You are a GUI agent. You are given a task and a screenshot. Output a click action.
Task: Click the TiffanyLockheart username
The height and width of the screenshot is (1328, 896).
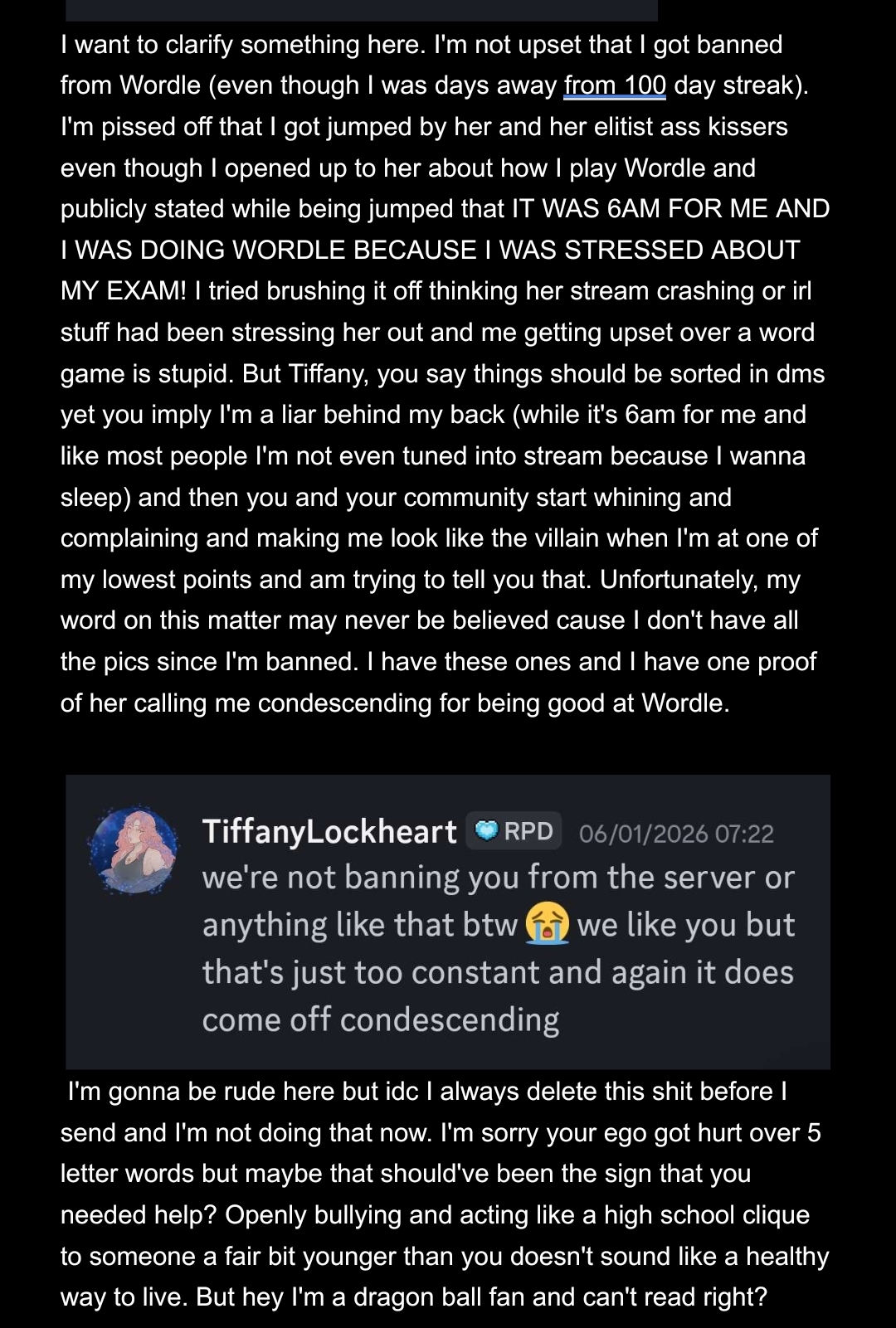(x=329, y=831)
